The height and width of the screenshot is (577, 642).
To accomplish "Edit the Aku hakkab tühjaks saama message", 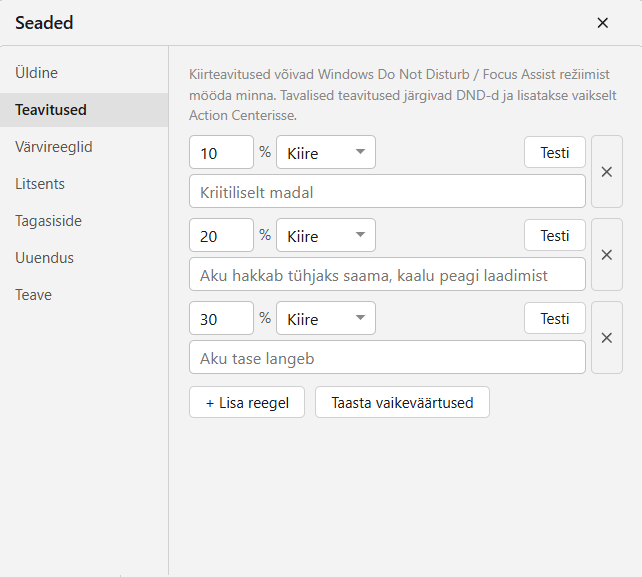I will click(387, 274).
